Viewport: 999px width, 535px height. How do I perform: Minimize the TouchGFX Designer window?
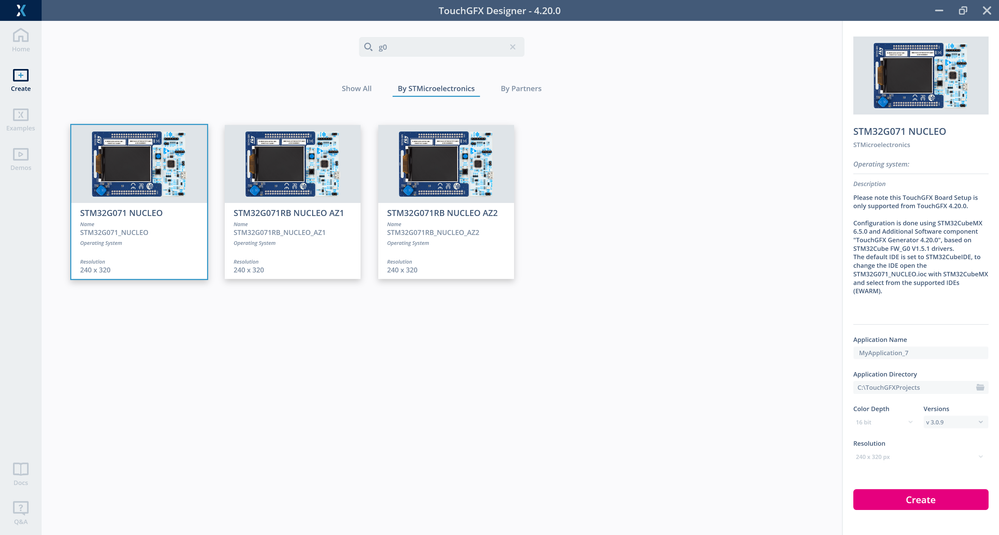click(939, 10)
